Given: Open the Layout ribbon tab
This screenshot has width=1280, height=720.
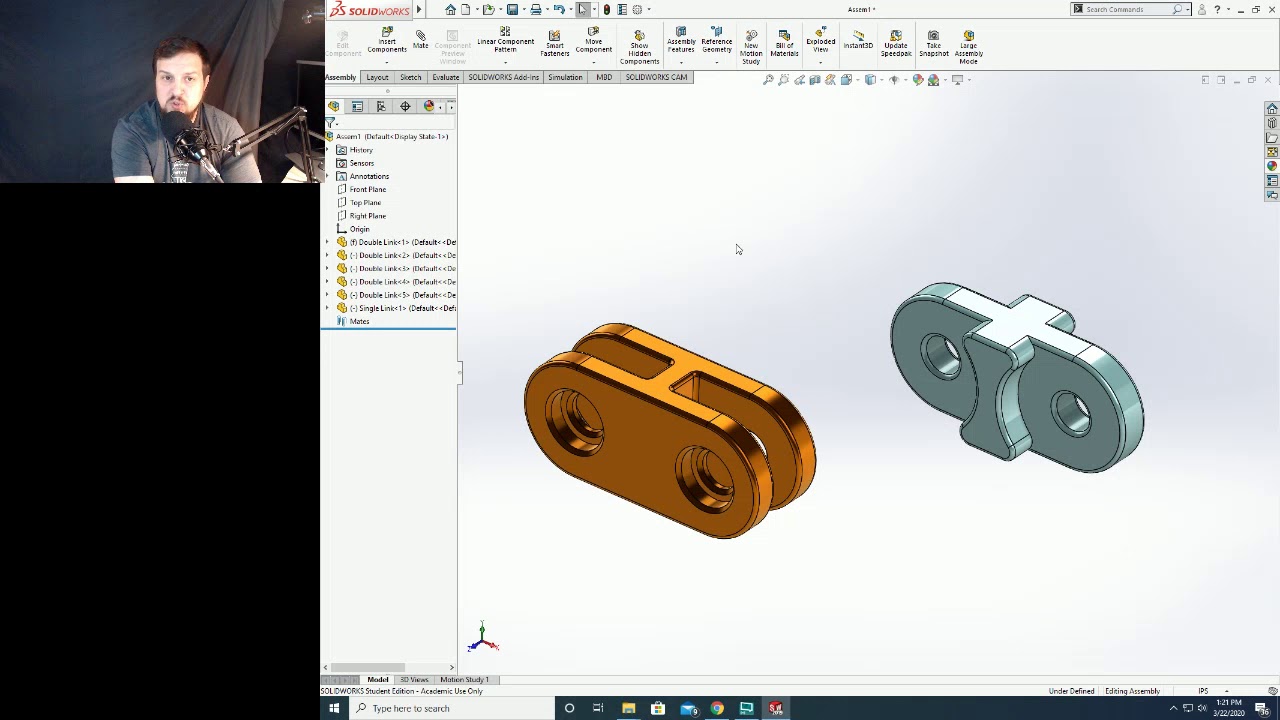Looking at the screenshot, I should coord(377,77).
